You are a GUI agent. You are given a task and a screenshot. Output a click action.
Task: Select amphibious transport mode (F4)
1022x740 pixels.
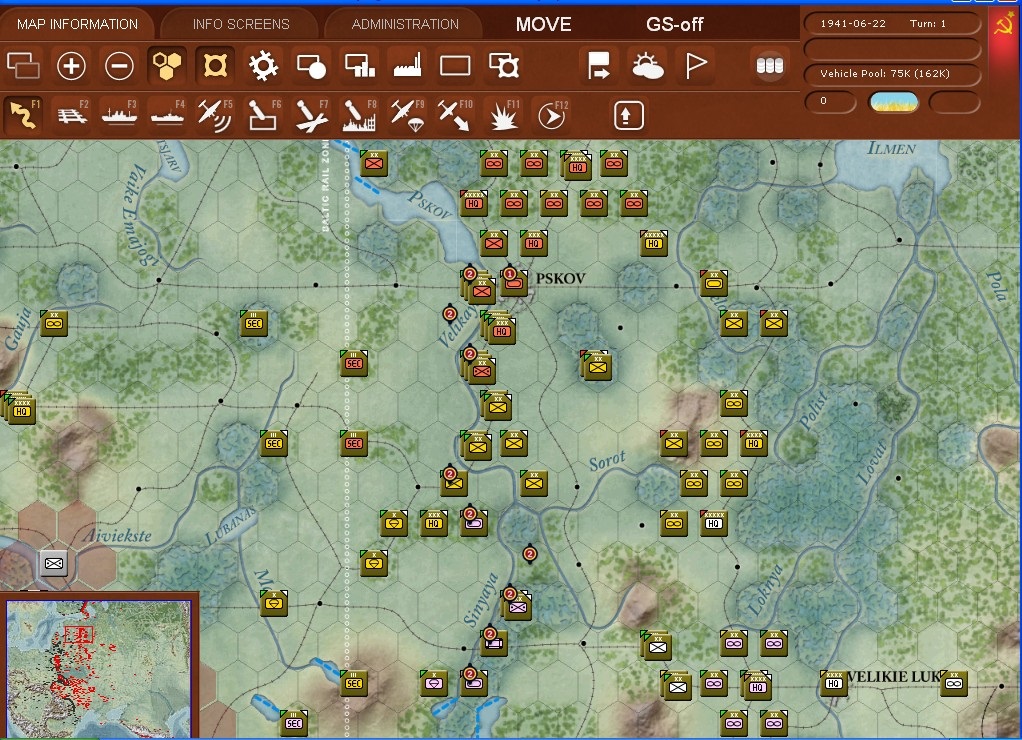[x=168, y=115]
